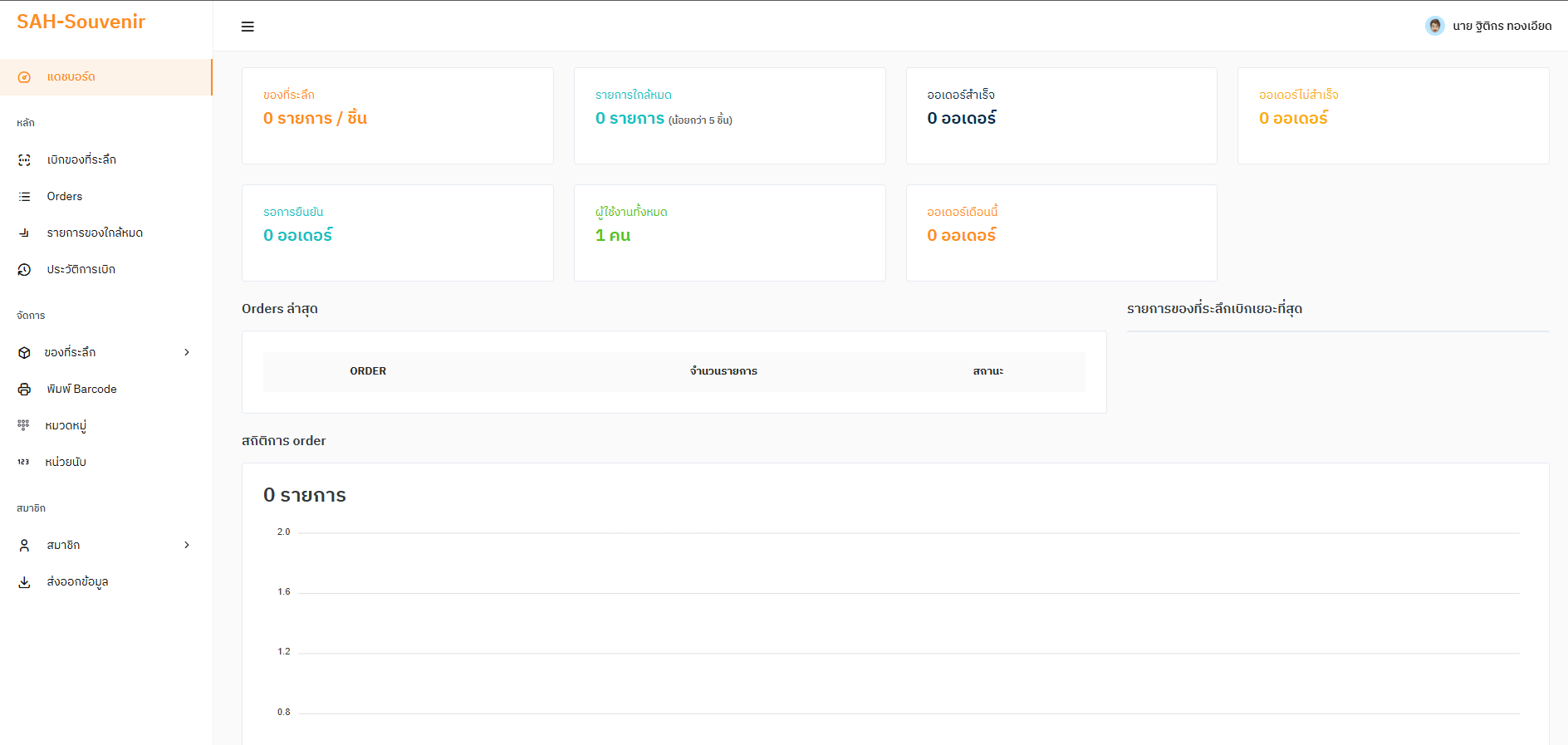Click the SAH-Souvenir logo link
This screenshot has height=745, width=1568.
(81, 22)
